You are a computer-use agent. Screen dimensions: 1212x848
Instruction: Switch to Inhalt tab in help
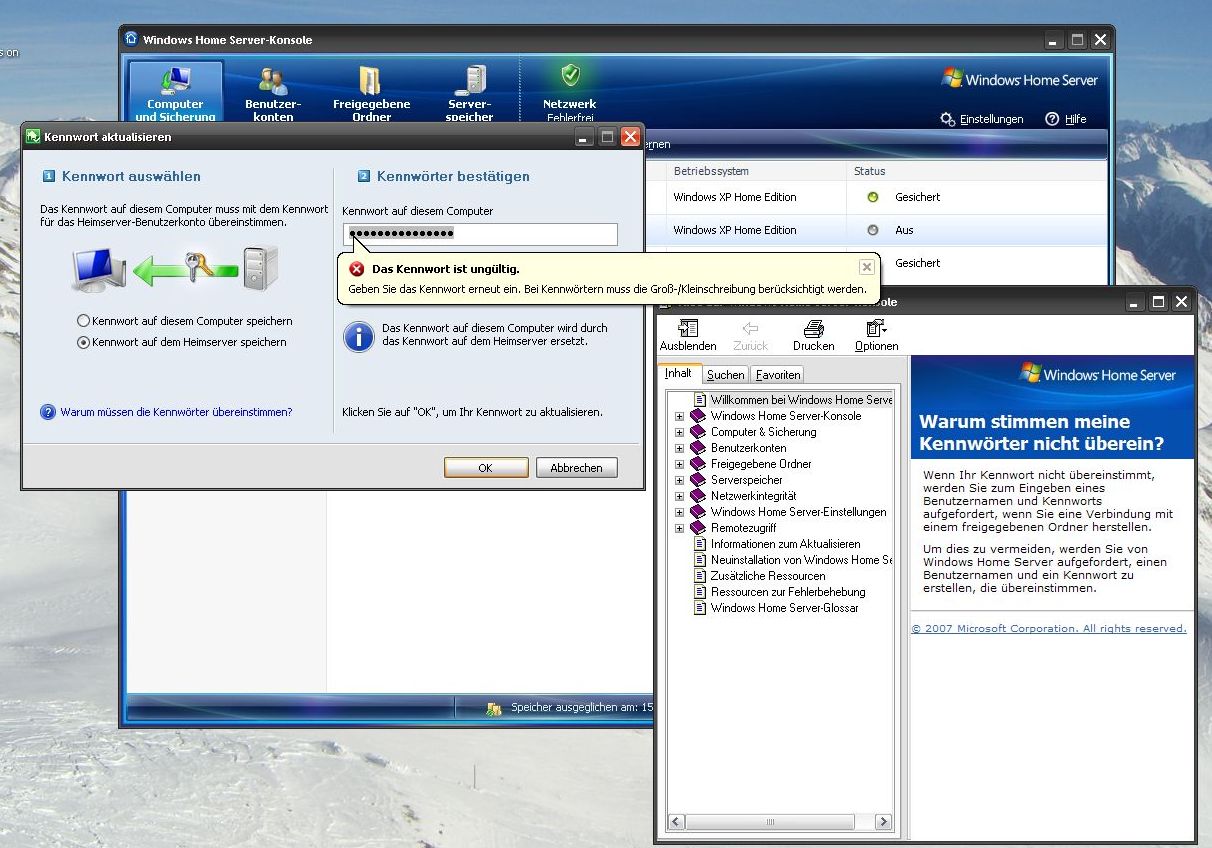click(678, 373)
